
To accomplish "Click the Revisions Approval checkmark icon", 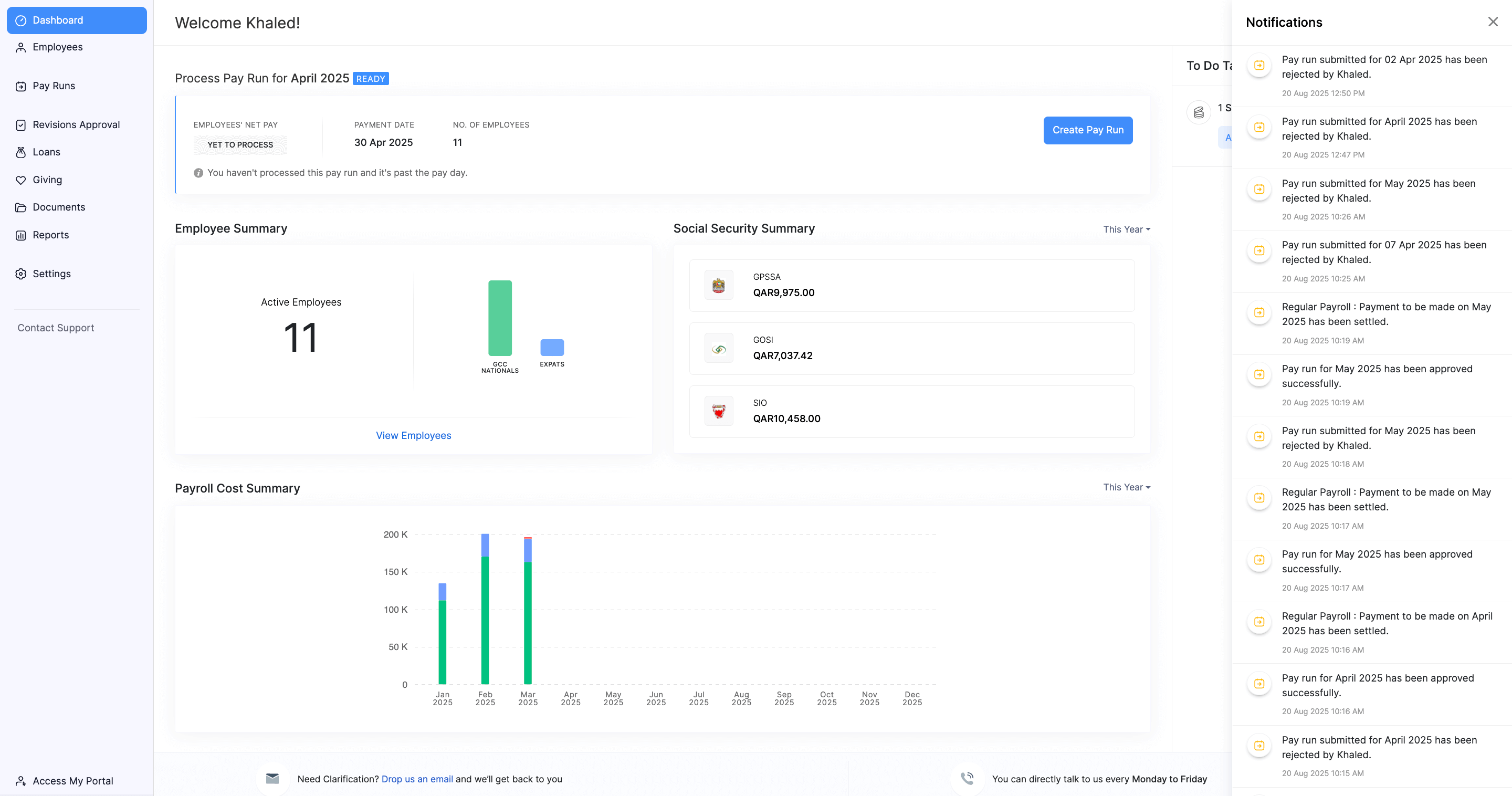I will [x=20, y=125].
